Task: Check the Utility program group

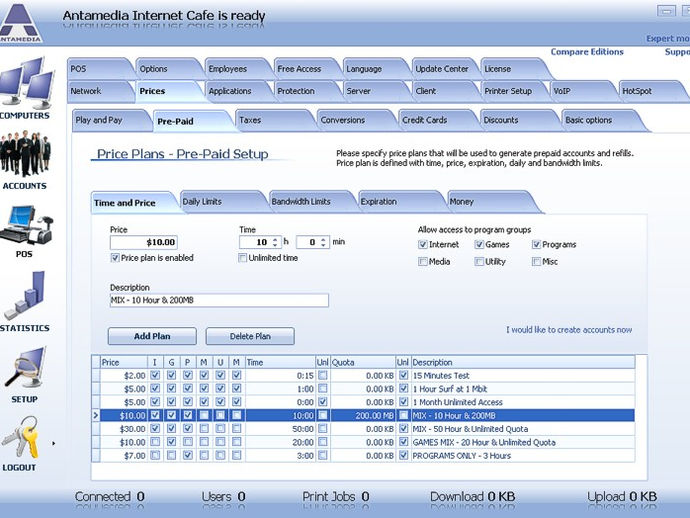Action: coord(479,262)
